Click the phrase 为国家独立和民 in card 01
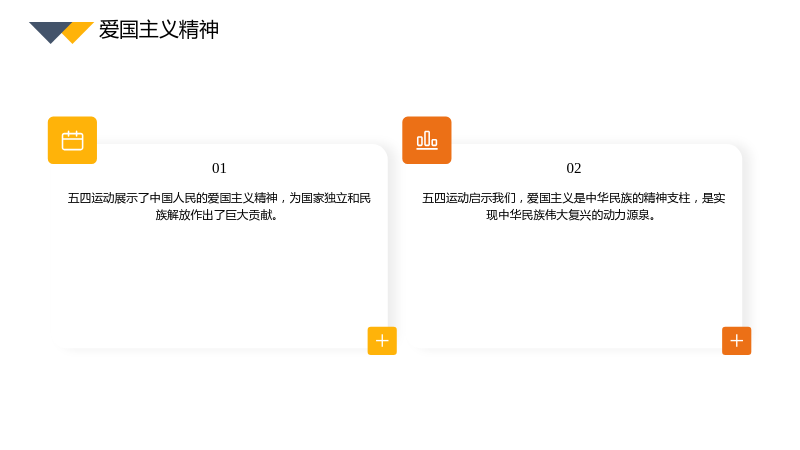Screen dimensions: 800x450 coord(330,198)
